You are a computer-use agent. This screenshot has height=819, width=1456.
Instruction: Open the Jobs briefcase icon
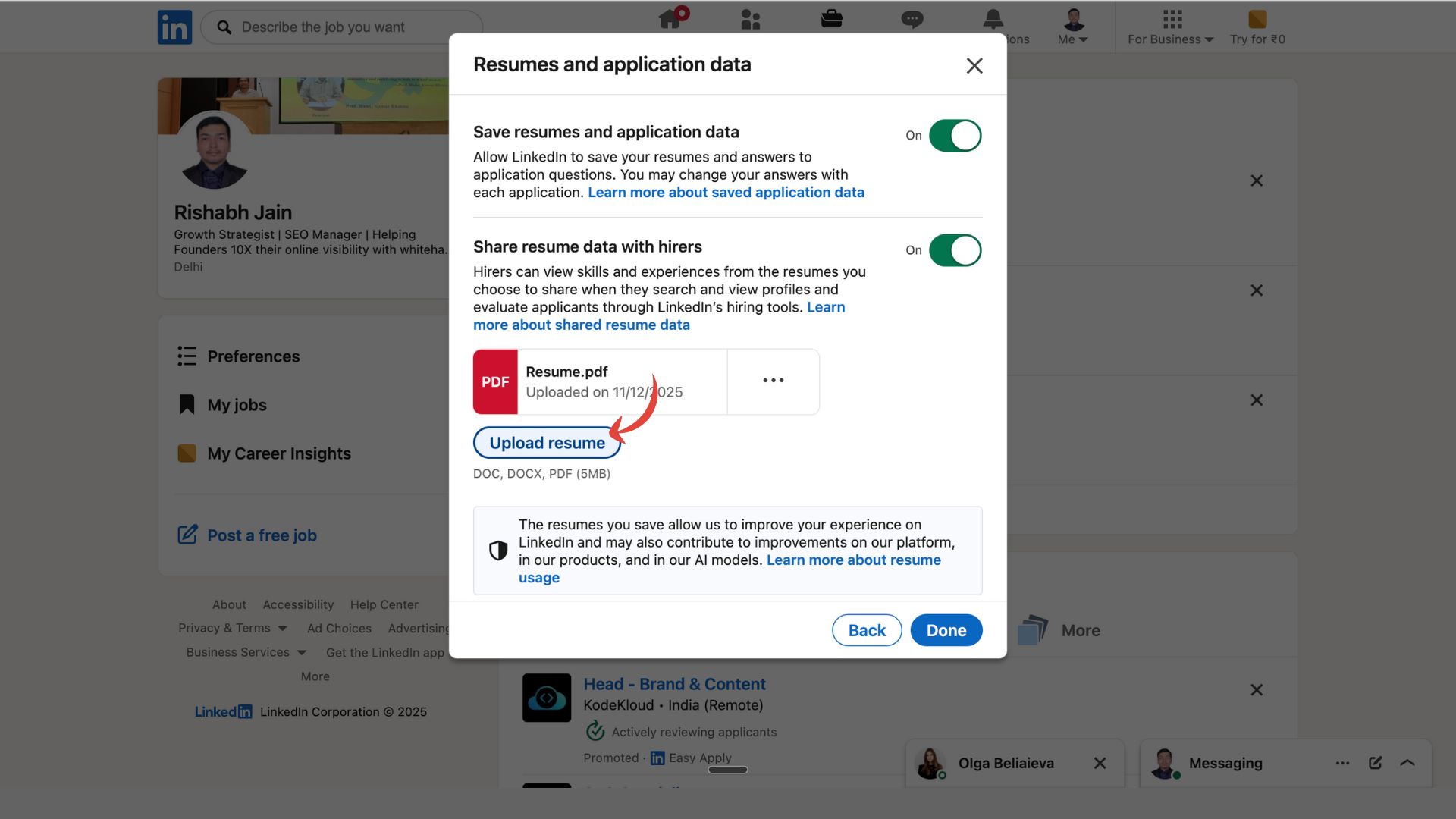coord(831,19)
